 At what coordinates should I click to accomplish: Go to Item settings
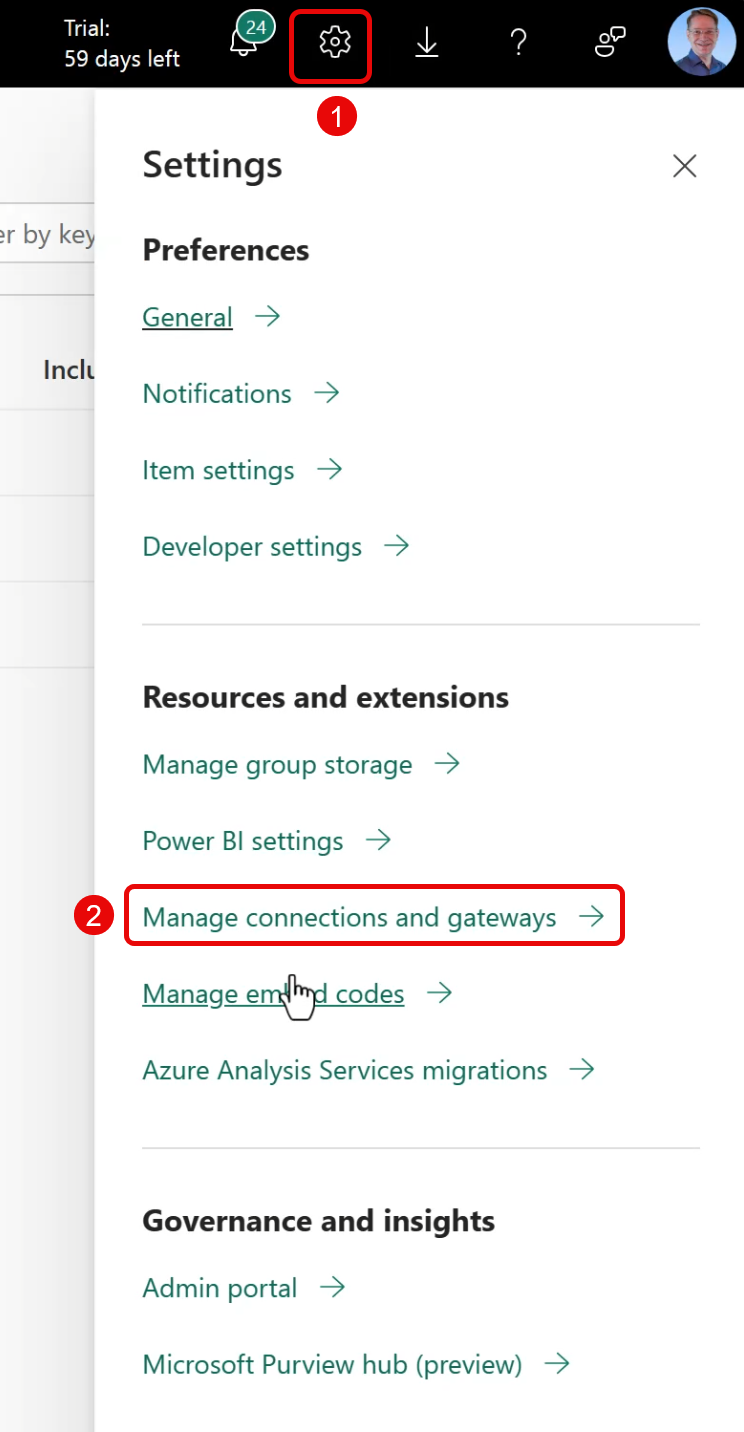218,471
